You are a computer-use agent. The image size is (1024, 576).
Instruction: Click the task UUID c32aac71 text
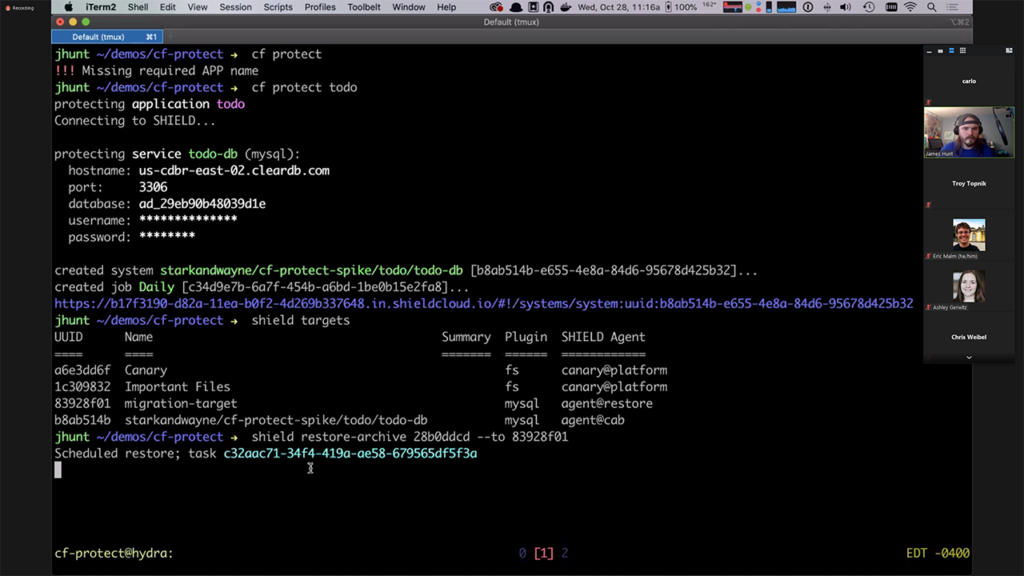click(350, 453)
